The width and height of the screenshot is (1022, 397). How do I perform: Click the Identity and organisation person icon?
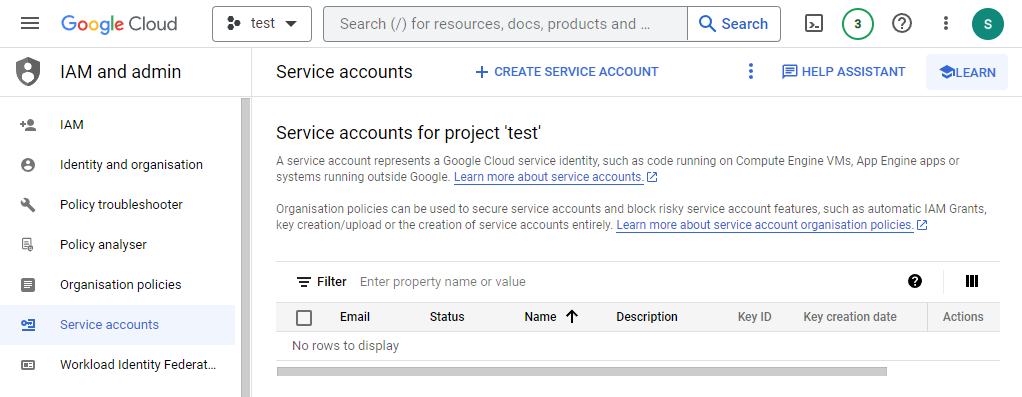point(28,165)
